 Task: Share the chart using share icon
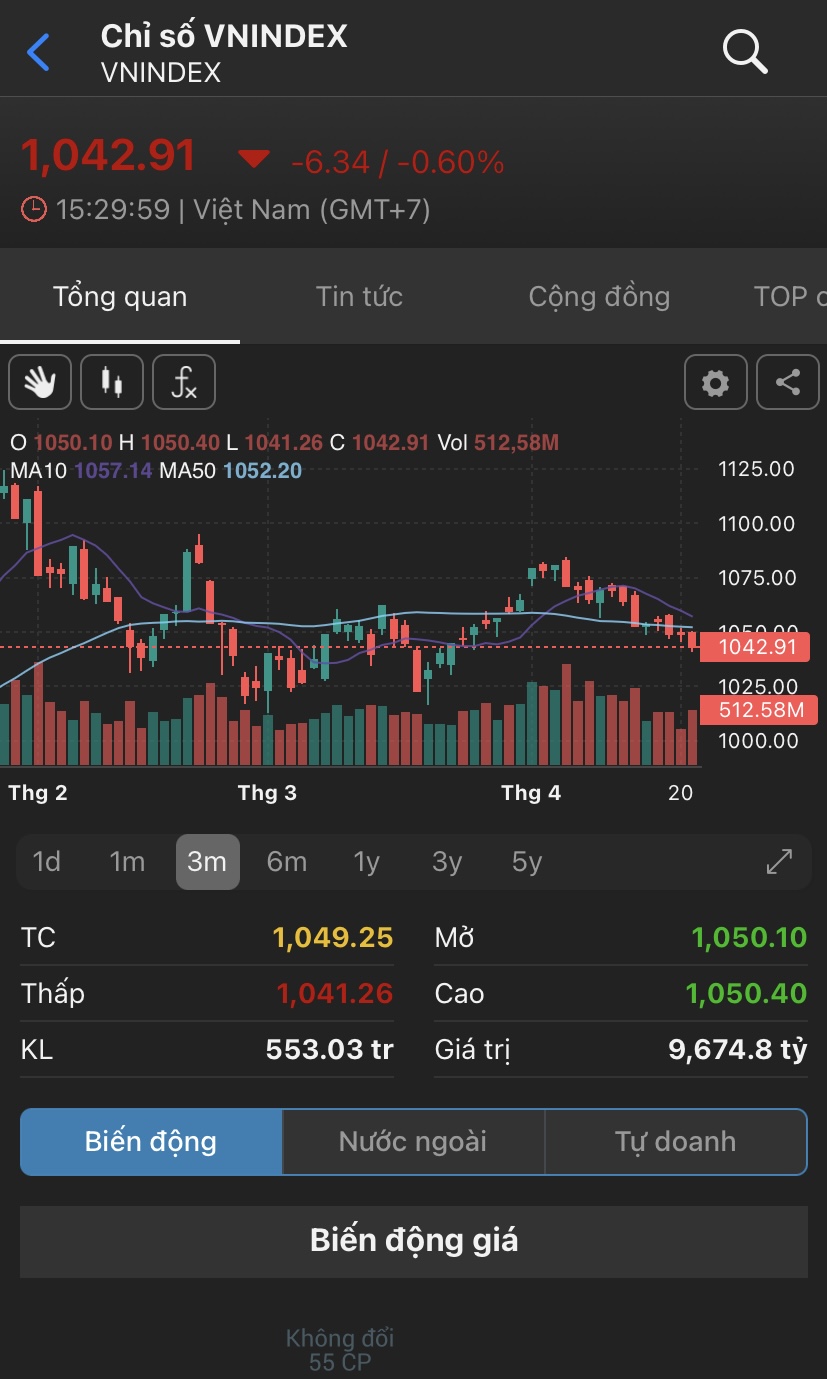[788, 382]
